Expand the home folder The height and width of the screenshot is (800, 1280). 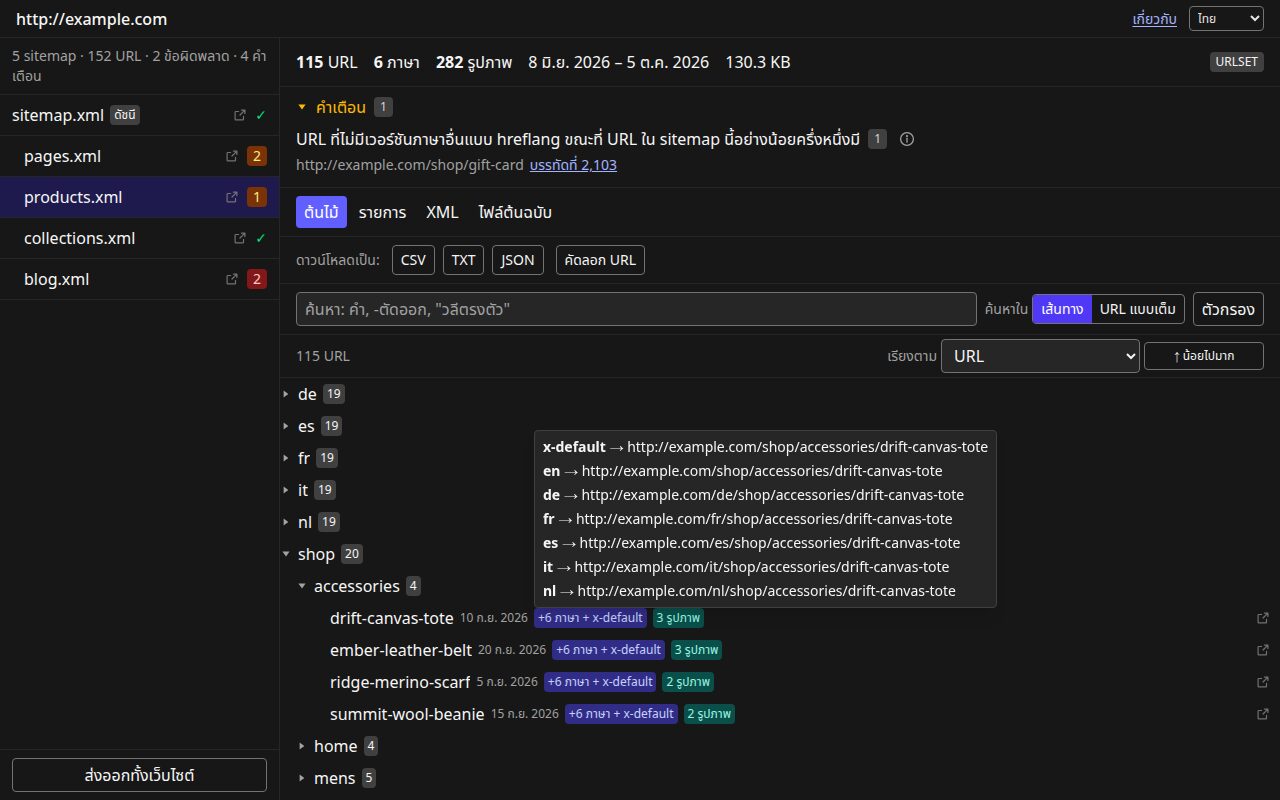tap(302, 746)
